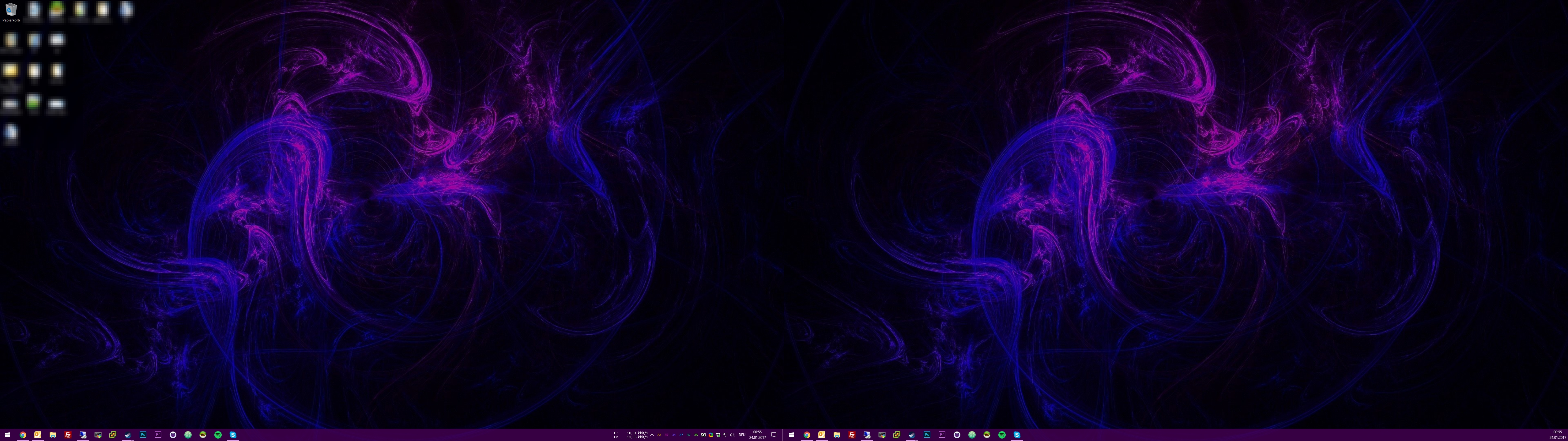This screenshot has height=441, width=1568.
Task: Open Adobe Premiere Pro on the right taskbar
Action: [x=942, y=435]
